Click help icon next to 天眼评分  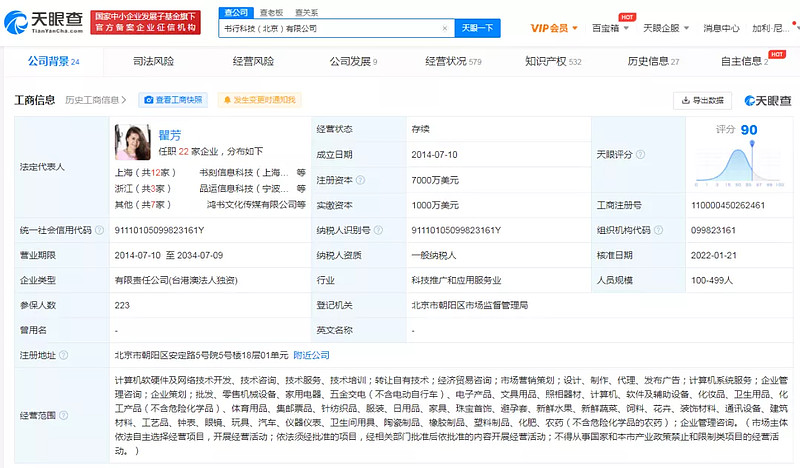point(640,154)
